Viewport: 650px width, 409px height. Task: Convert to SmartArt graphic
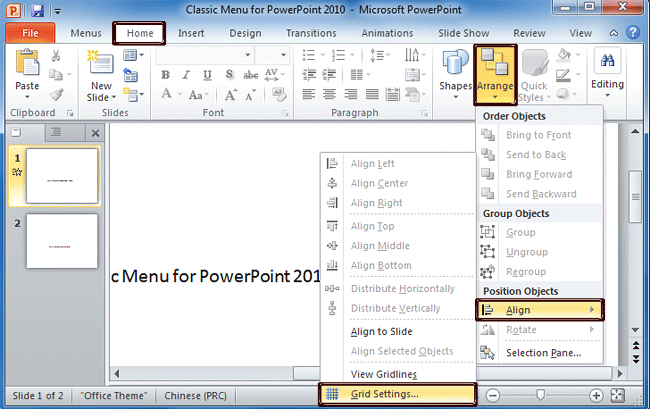pyautogui.click(x=415, y=95)
